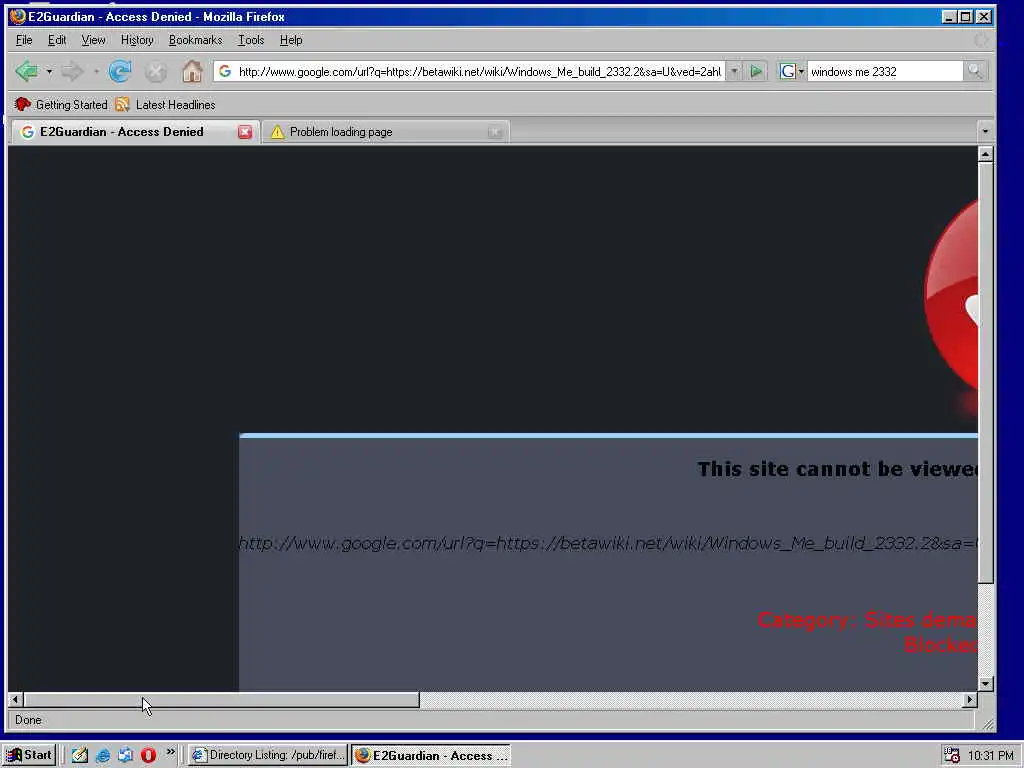Go to the Home page icon
Image resolution: width=1024 pixels, height=768 pixels.
click(192, 71)
